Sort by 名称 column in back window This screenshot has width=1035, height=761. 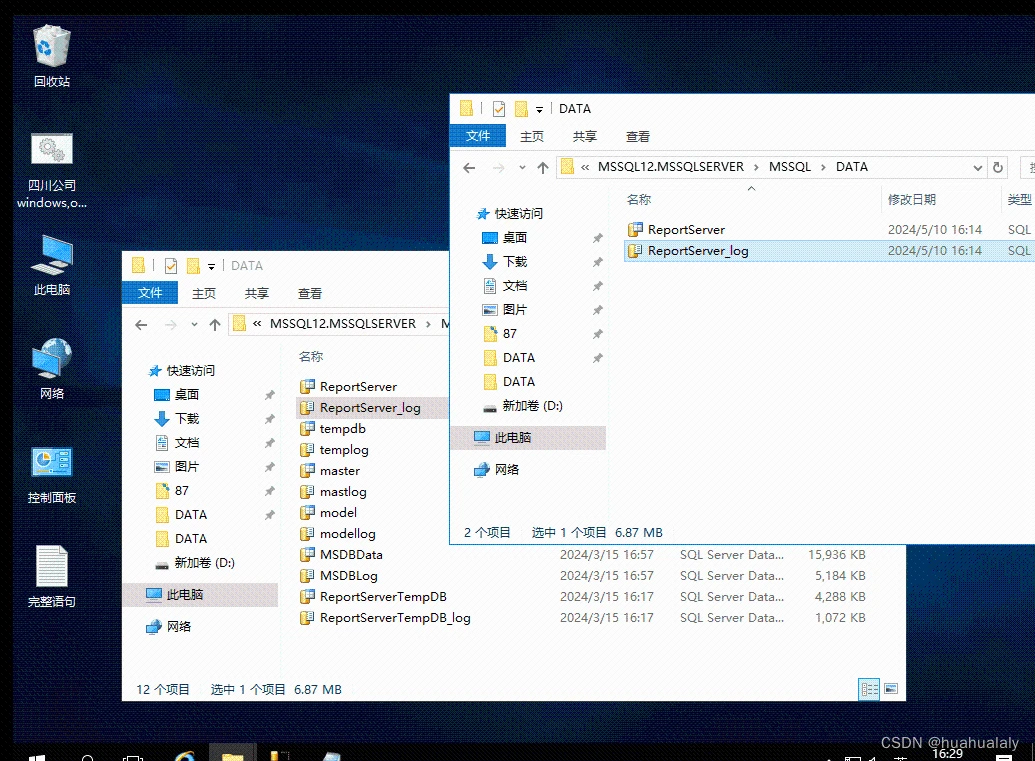(311, 356)
